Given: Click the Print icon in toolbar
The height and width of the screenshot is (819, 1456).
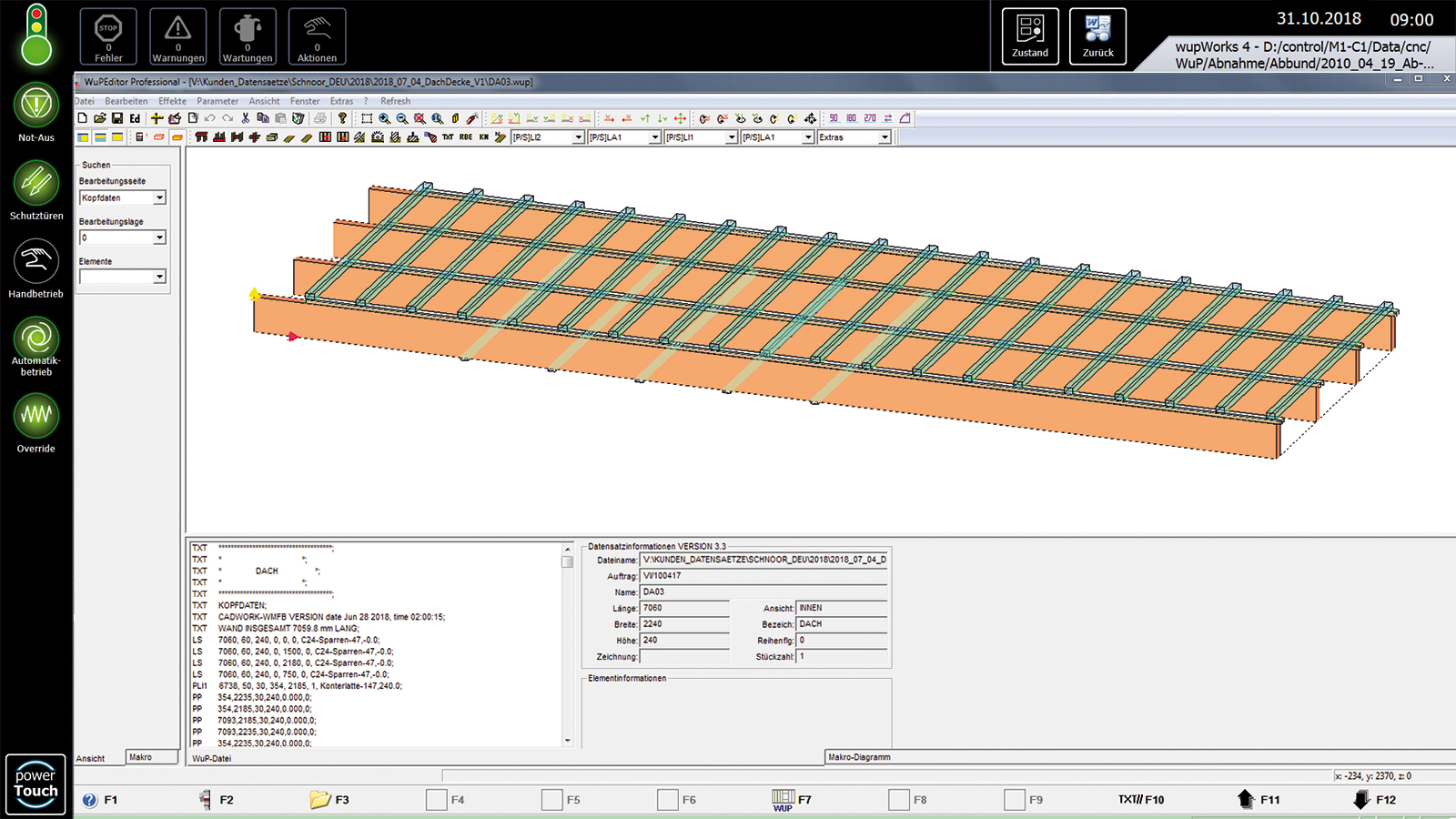Looking at the screenshot, I should coord(320,118).
